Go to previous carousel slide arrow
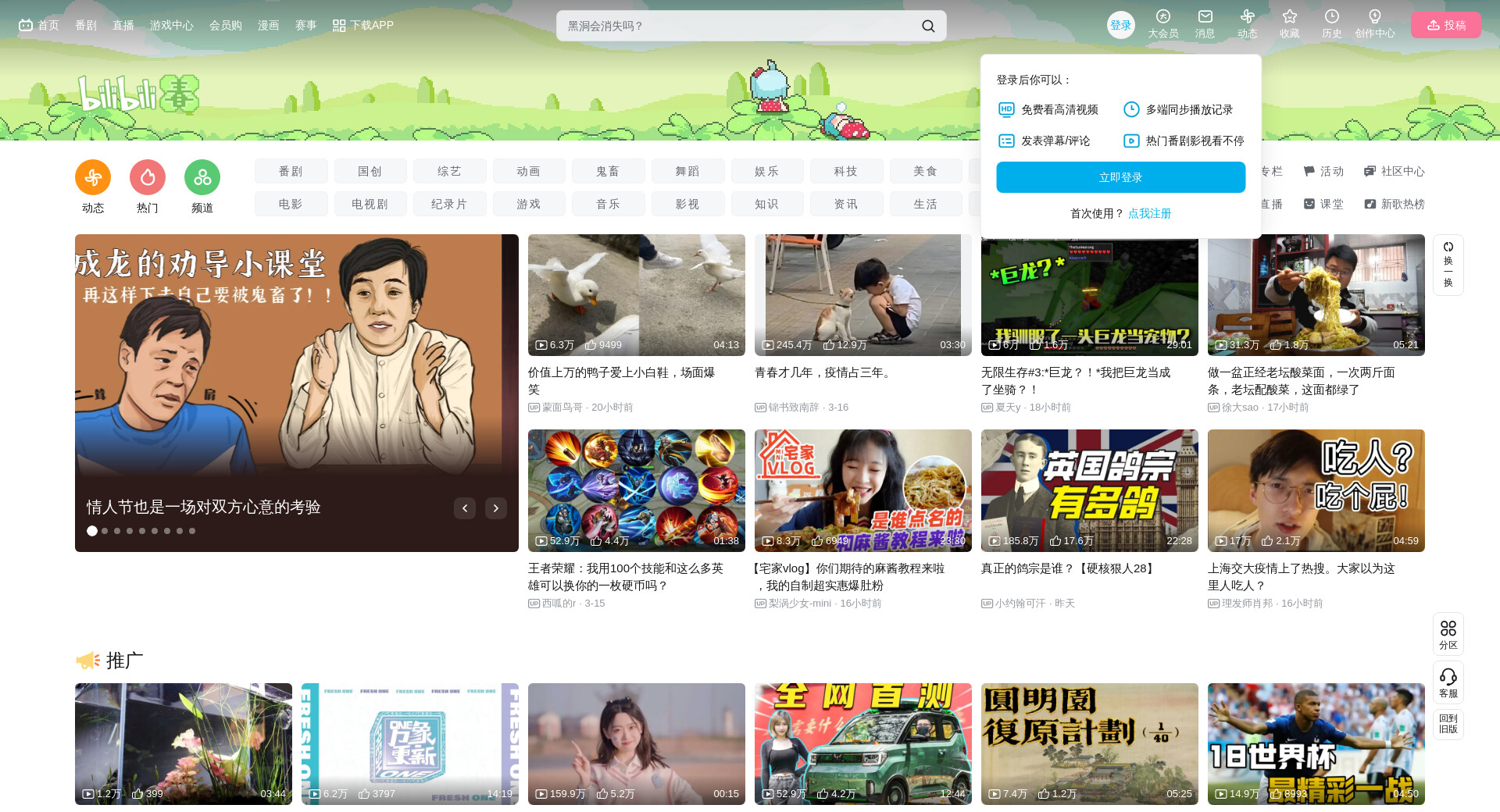1500x812 pixels. (x=465, y=508)
